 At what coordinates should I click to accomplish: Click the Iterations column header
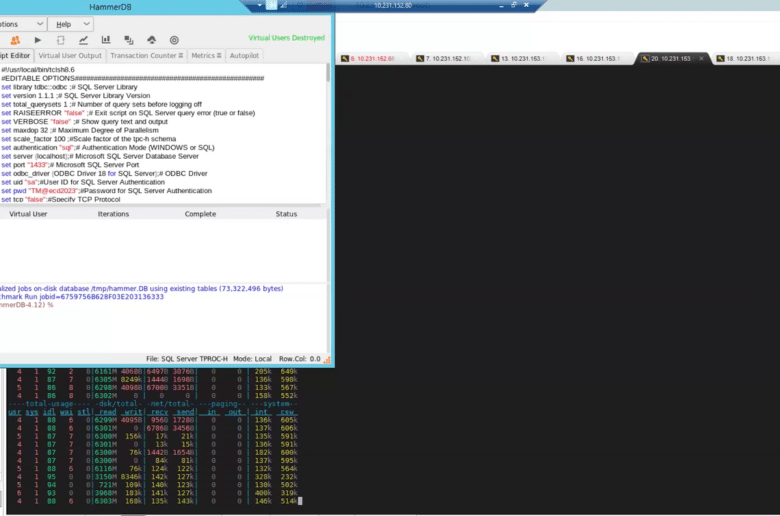(113, 214)
